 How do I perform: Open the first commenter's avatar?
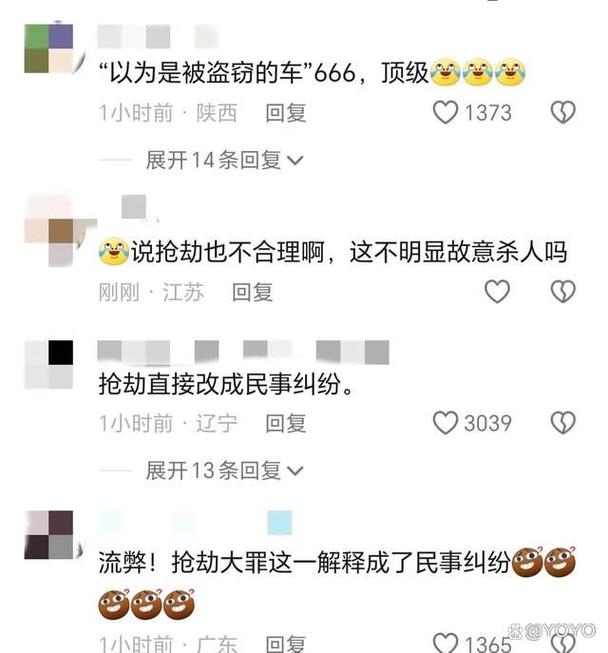49,49
